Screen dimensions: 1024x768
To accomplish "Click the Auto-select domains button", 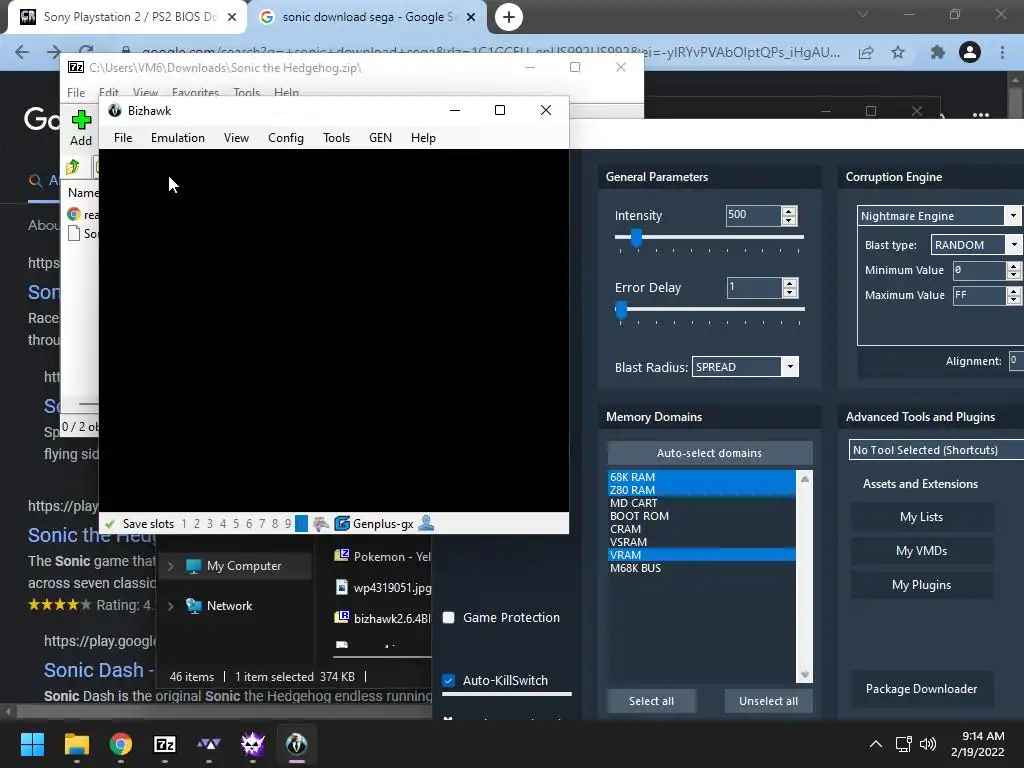I will click(x=709, y=453).
